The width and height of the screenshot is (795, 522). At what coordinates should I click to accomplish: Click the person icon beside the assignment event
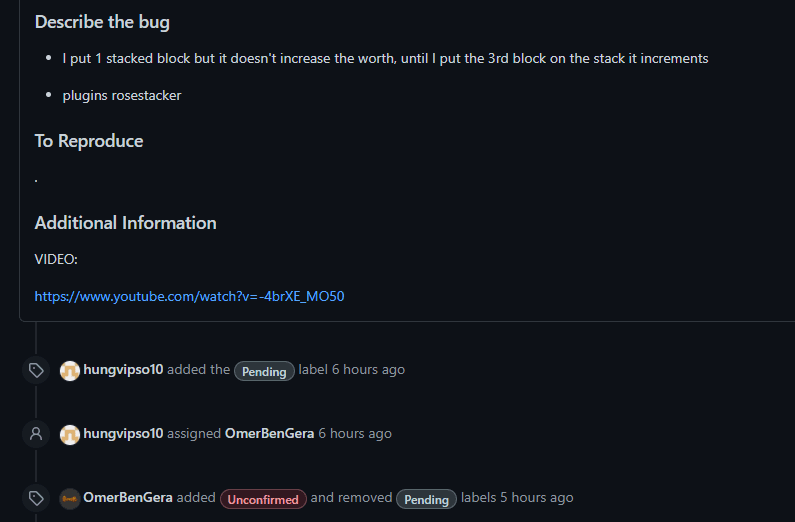(x=36, y=434)
